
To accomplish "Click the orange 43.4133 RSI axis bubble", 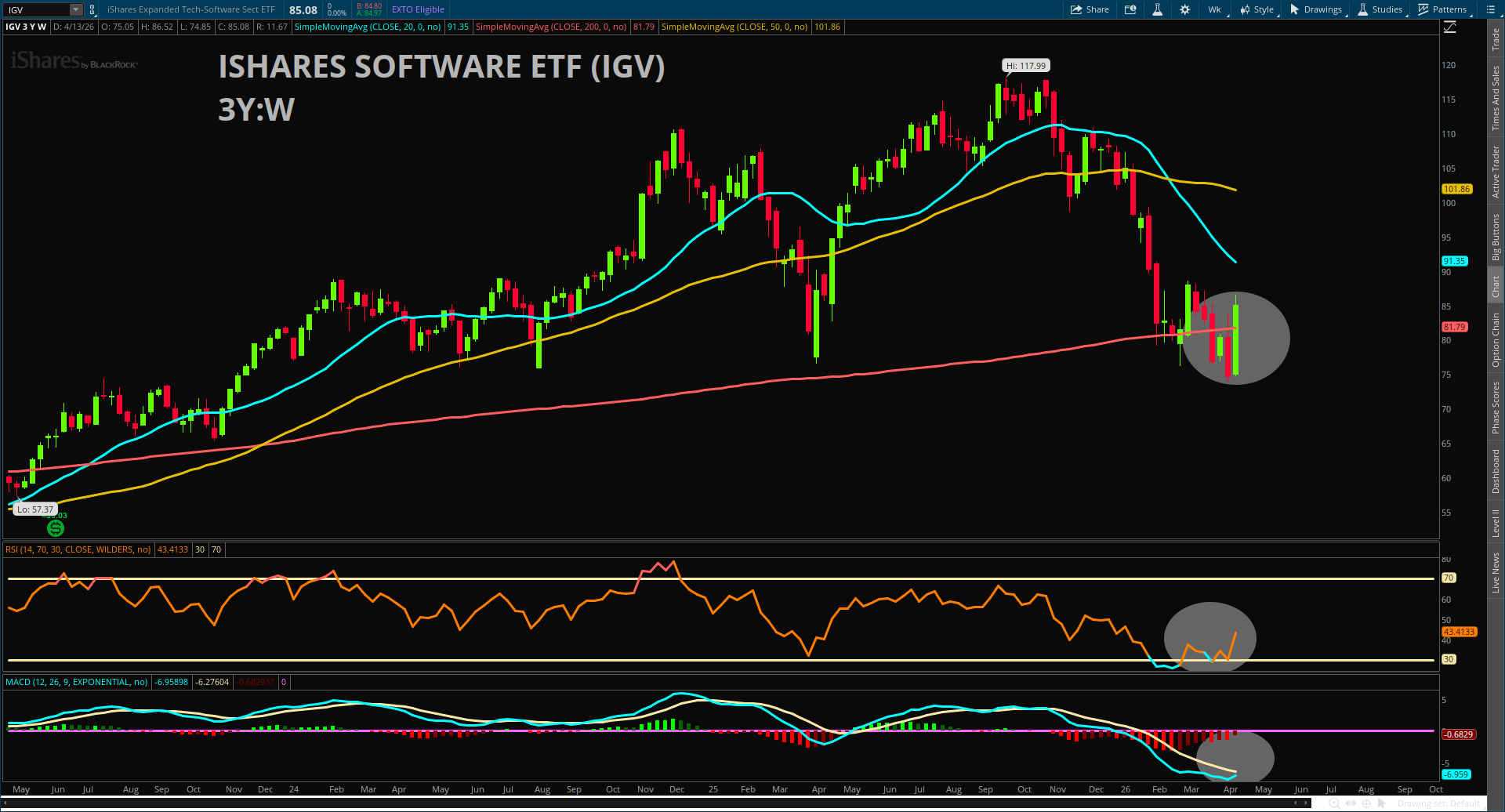I will (1459, 632).
